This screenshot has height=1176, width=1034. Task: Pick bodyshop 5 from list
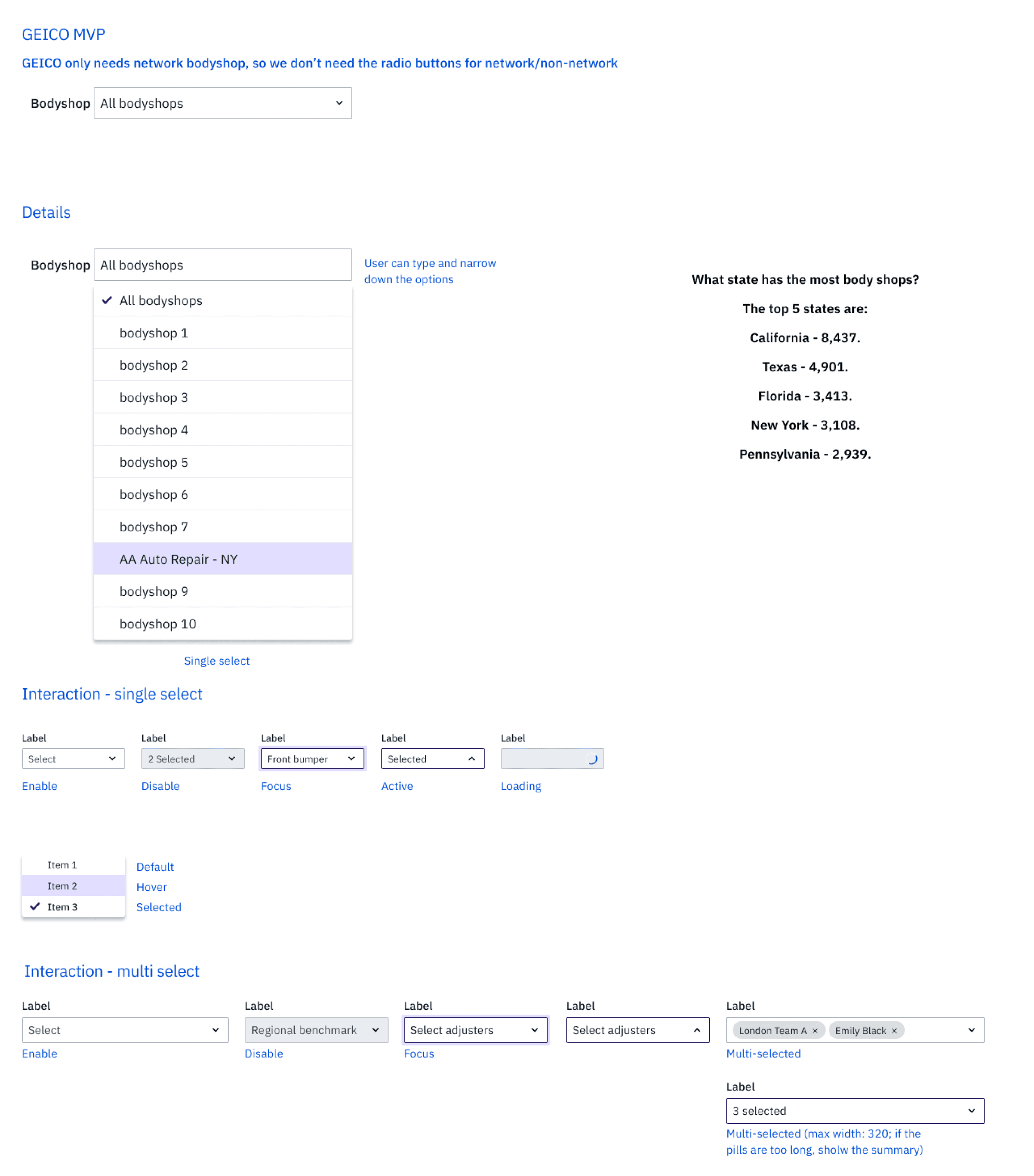click(153, 462)
